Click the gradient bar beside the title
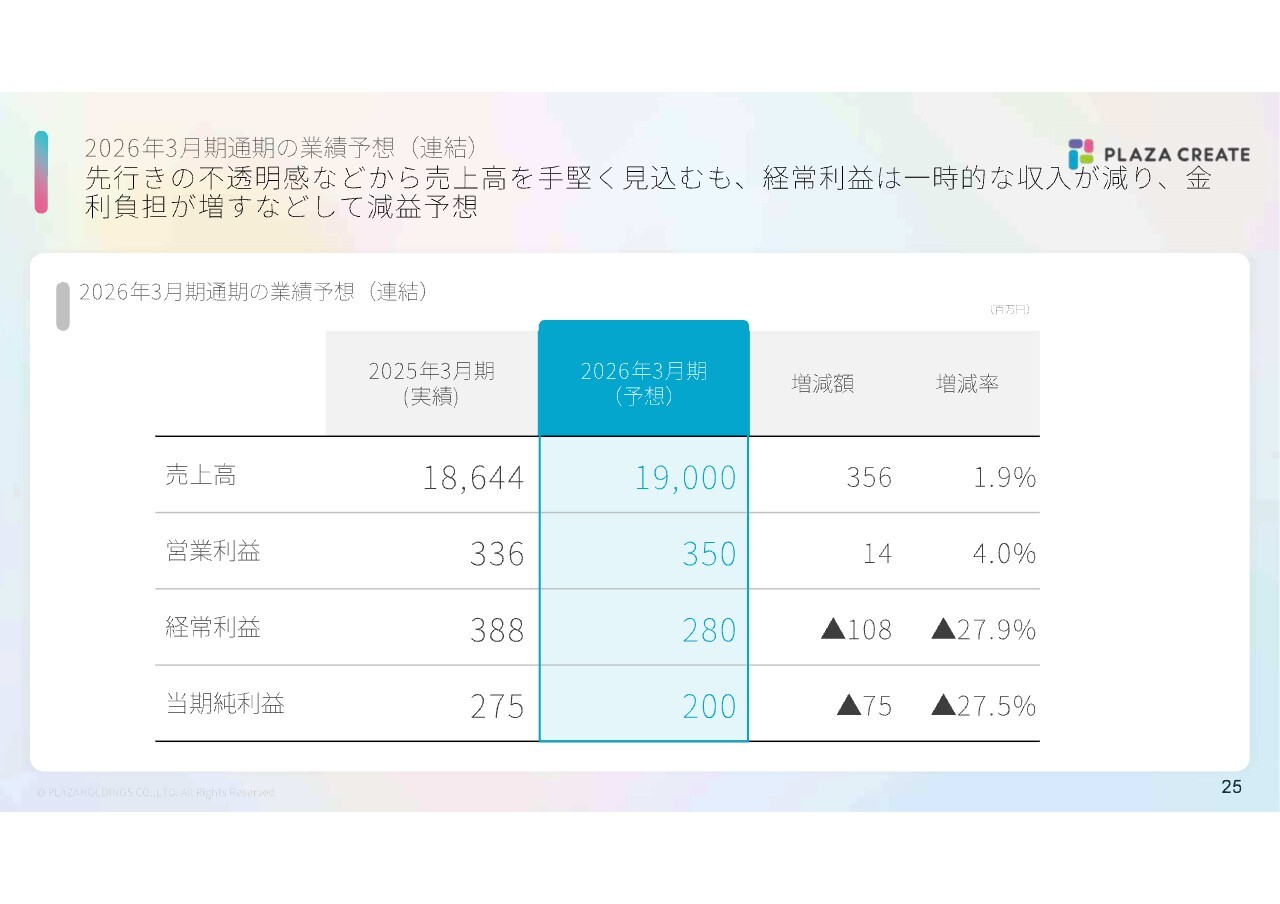Screen dimensions: 1280x904 pos(41,172)
